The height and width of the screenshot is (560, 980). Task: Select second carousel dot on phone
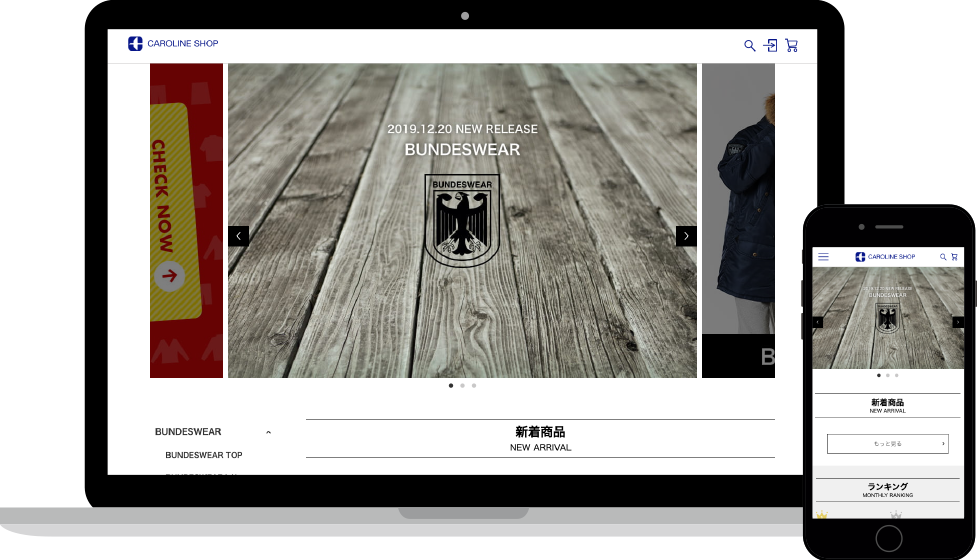(888, 376)
